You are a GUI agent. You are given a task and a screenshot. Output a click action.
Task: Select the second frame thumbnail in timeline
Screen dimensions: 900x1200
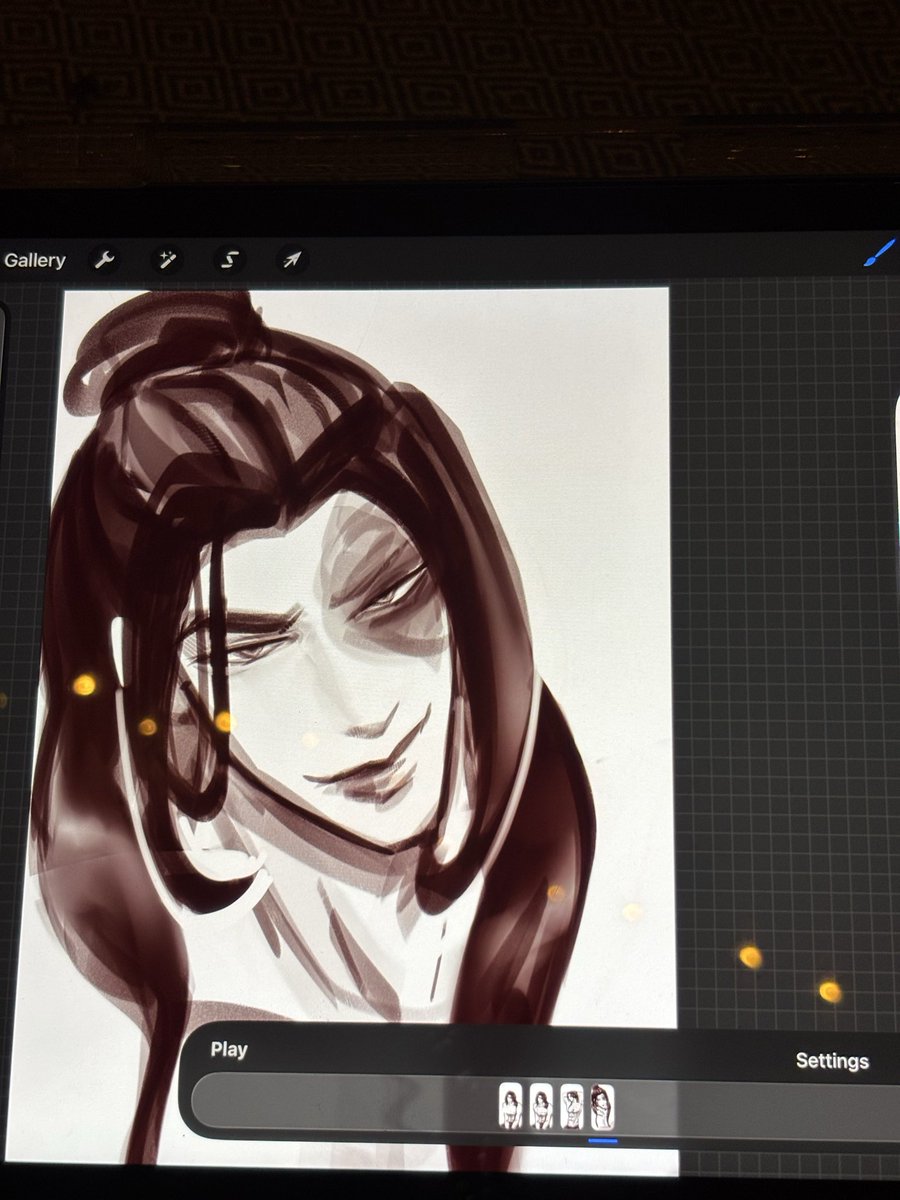541,1107
